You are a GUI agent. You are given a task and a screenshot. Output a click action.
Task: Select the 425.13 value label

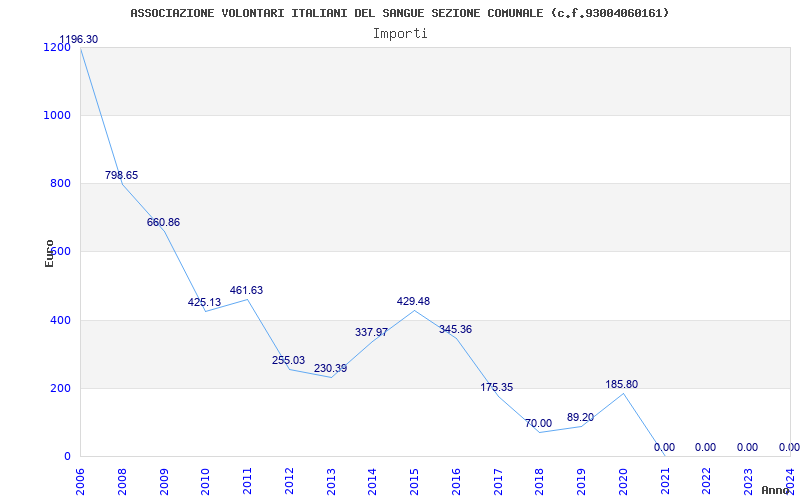point(204,302)
